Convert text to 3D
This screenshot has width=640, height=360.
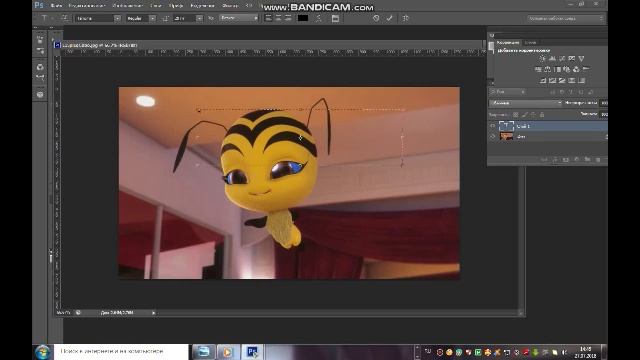405,18
